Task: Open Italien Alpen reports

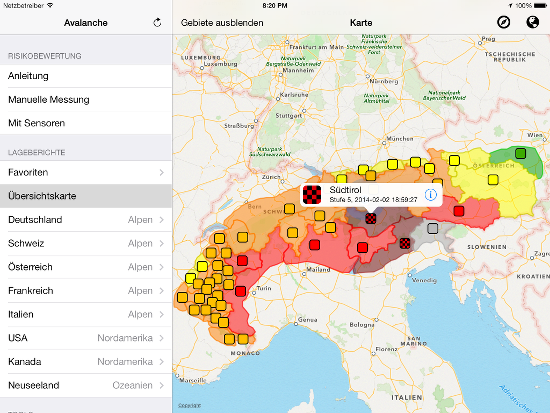Action: tap(86, 314)
